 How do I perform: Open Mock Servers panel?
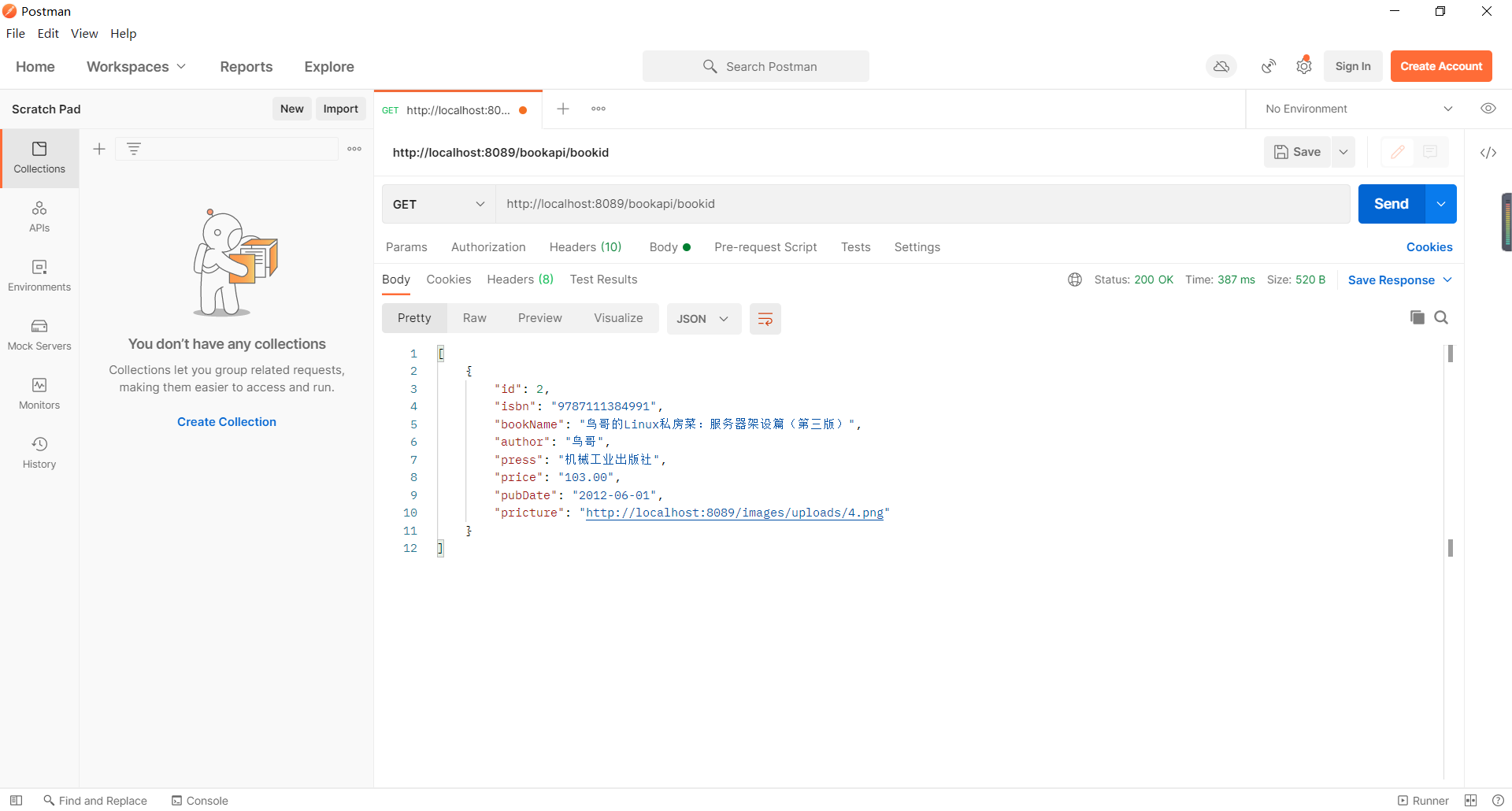point(39,335)
